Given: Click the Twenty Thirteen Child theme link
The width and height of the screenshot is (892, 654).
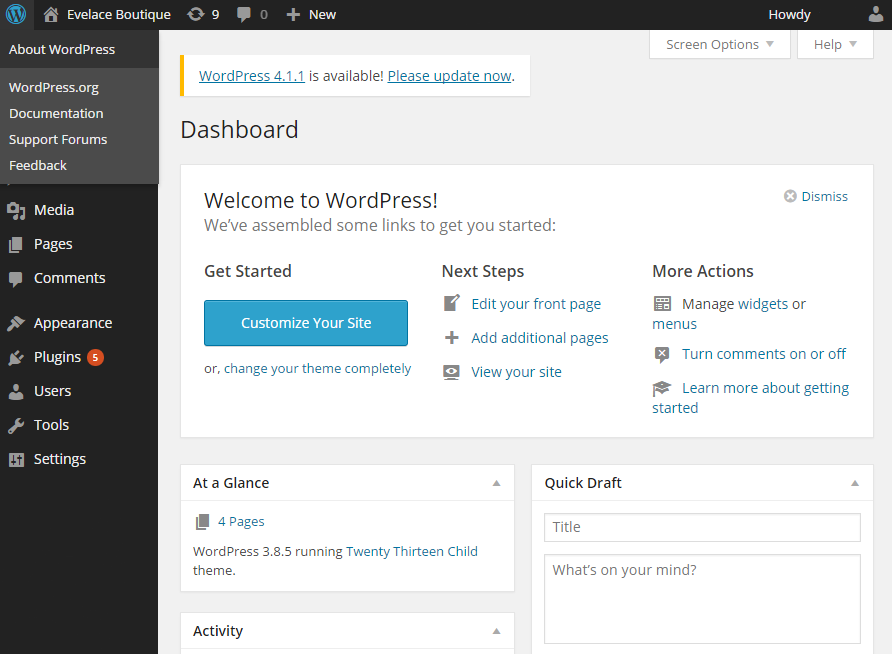Looking at the screenshot, I should point(412,552).
